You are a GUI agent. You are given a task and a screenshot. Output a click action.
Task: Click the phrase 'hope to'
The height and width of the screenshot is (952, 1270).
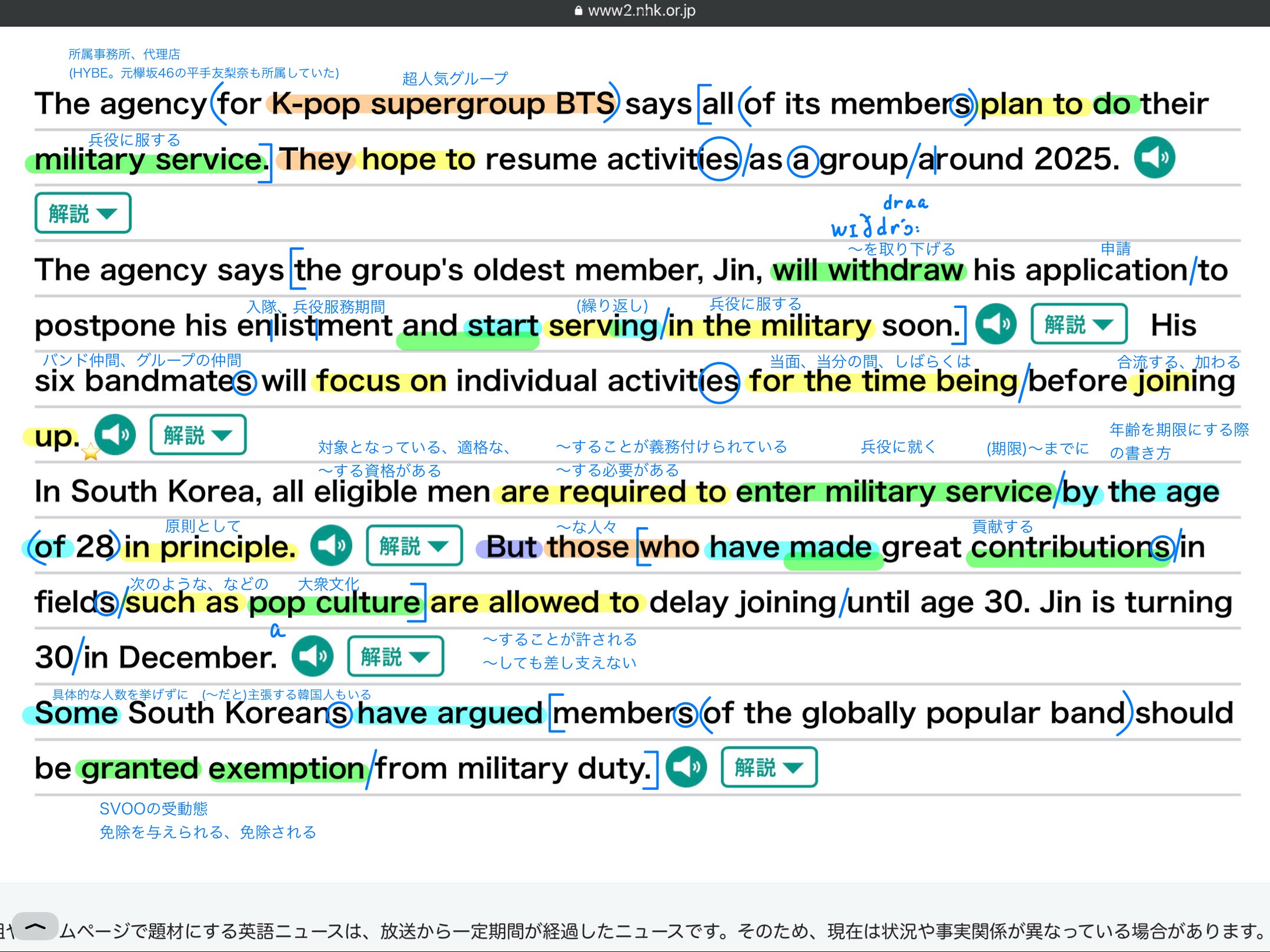click(x=418, y=159)
